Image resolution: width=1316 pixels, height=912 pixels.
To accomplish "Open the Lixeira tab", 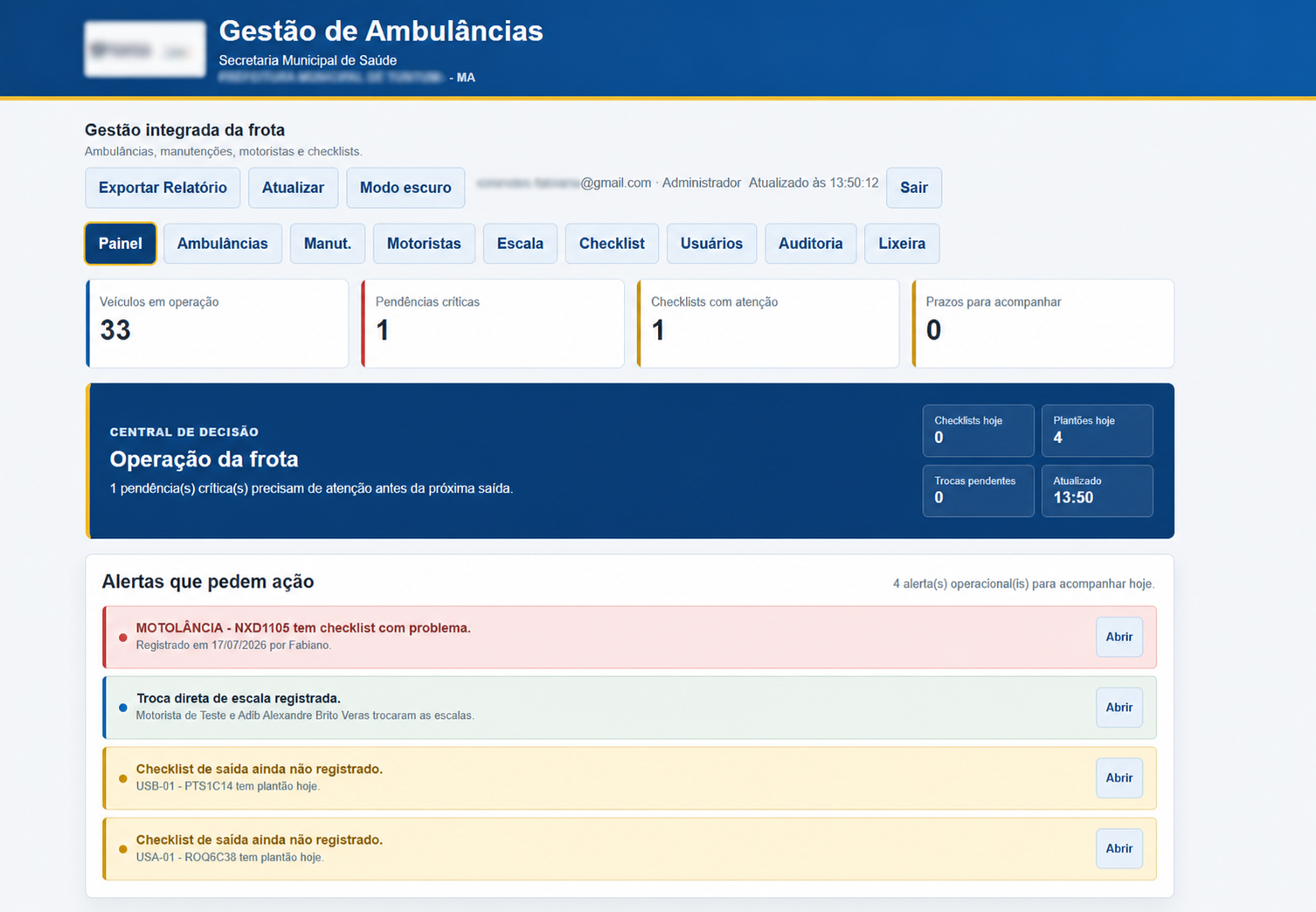I will (902, 244).
